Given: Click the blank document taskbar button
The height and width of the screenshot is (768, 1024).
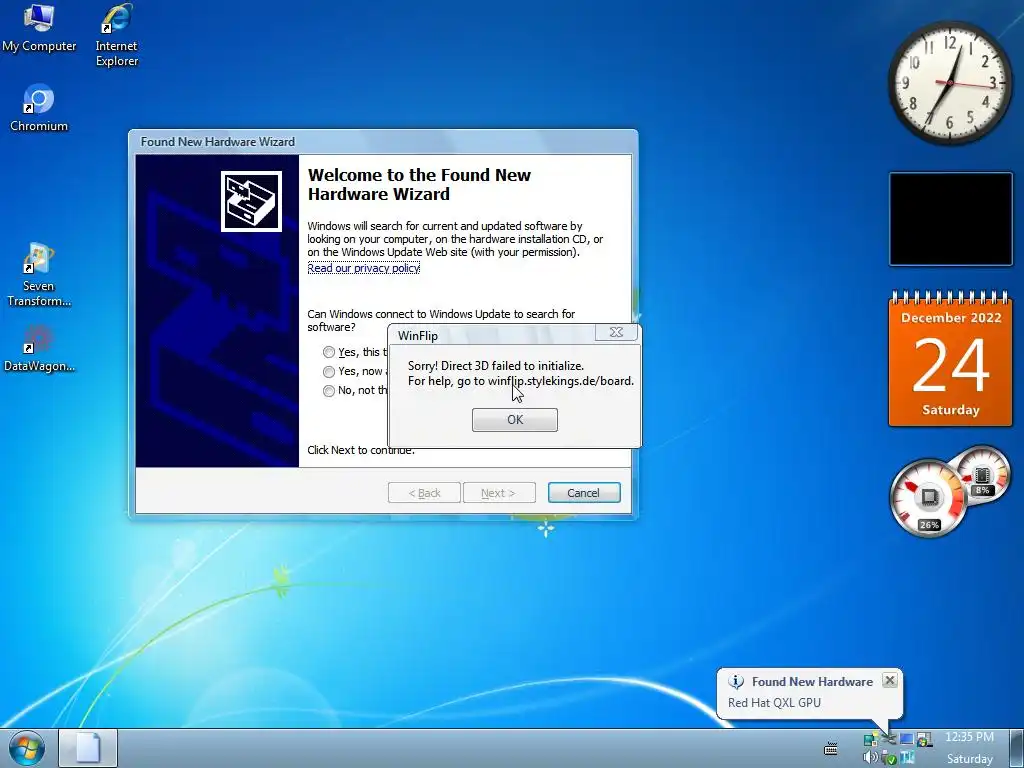Looking at the screenshot, I should [x=88, y=748].
